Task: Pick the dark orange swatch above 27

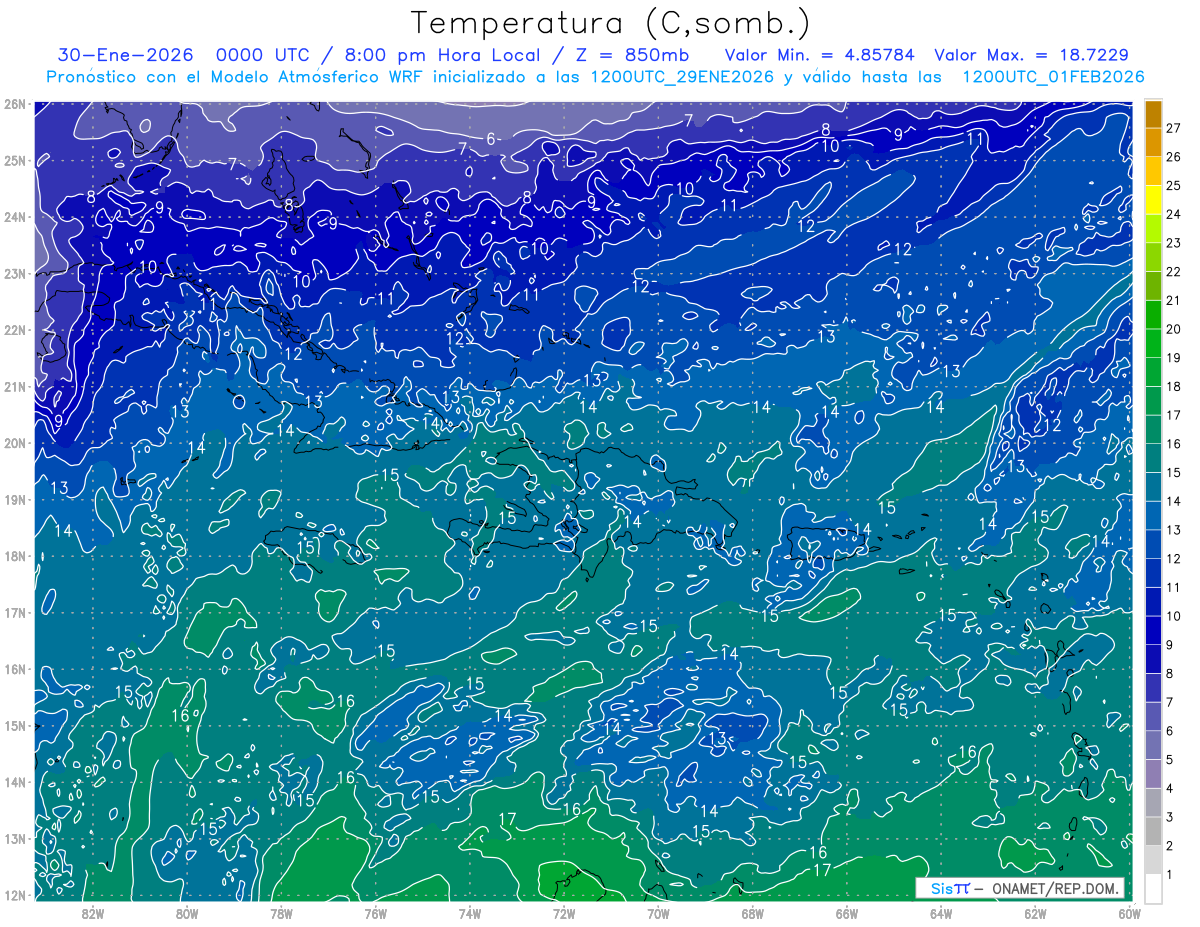Action: point(1153,114)
